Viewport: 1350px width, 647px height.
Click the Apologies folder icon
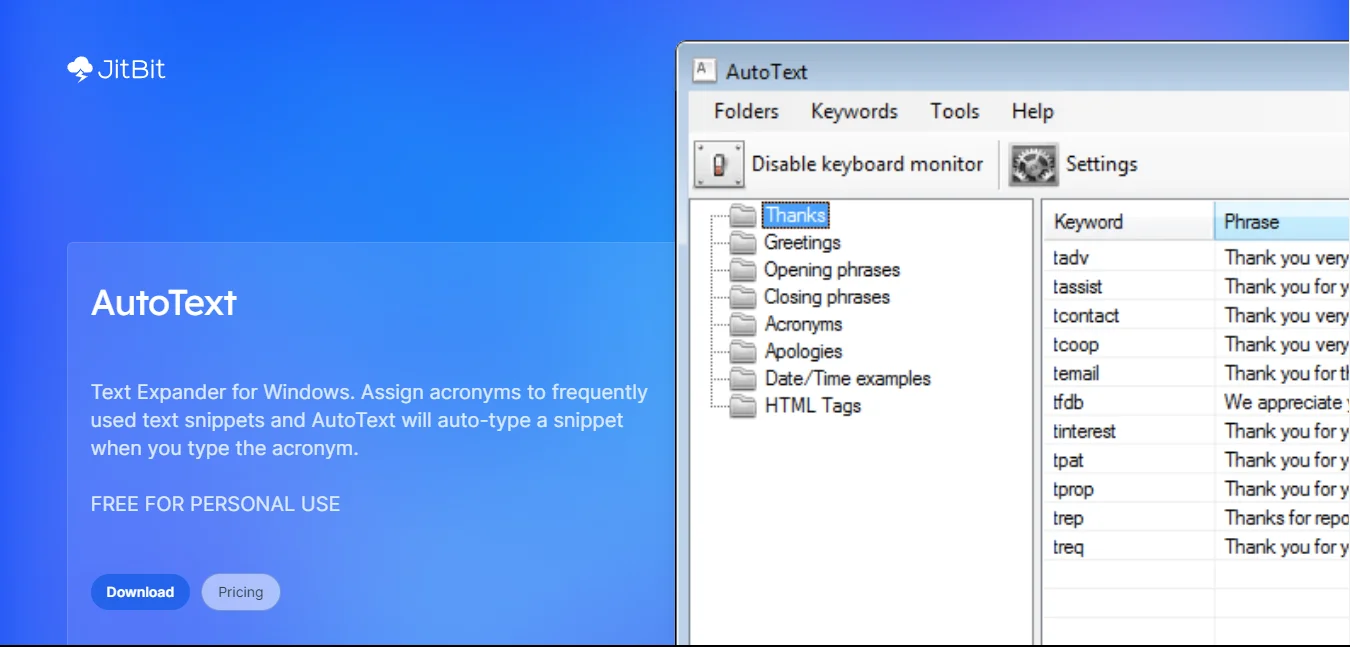(742, 351)
